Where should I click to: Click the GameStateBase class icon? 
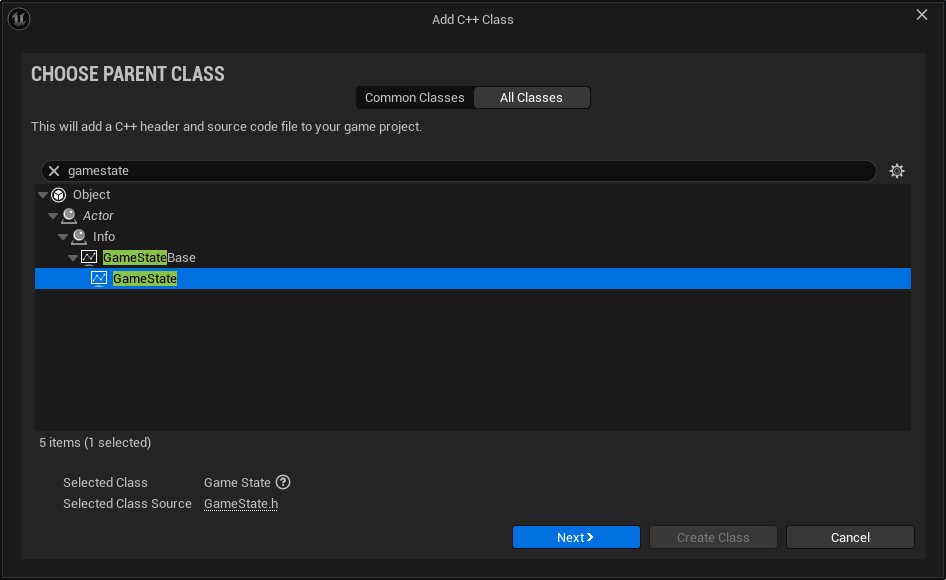tap(89, 258)
